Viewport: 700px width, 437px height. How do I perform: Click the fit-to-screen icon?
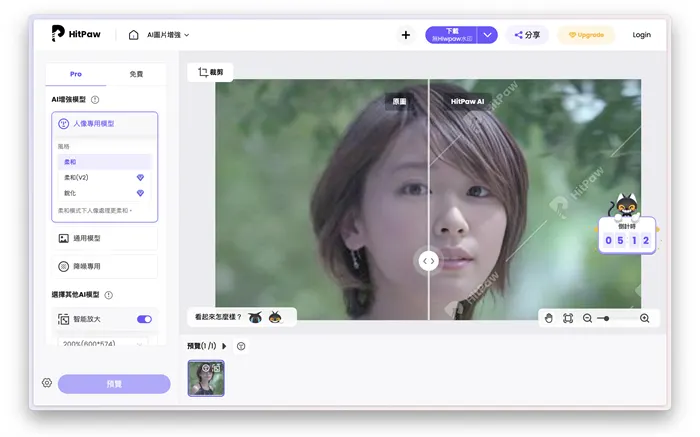pyautogui.click(x=568, y=318)
